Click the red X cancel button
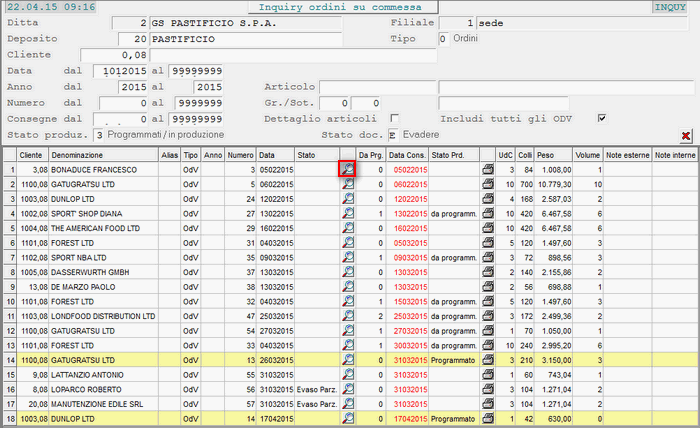Viewport: 700px width, 428px height. (686, 136)
